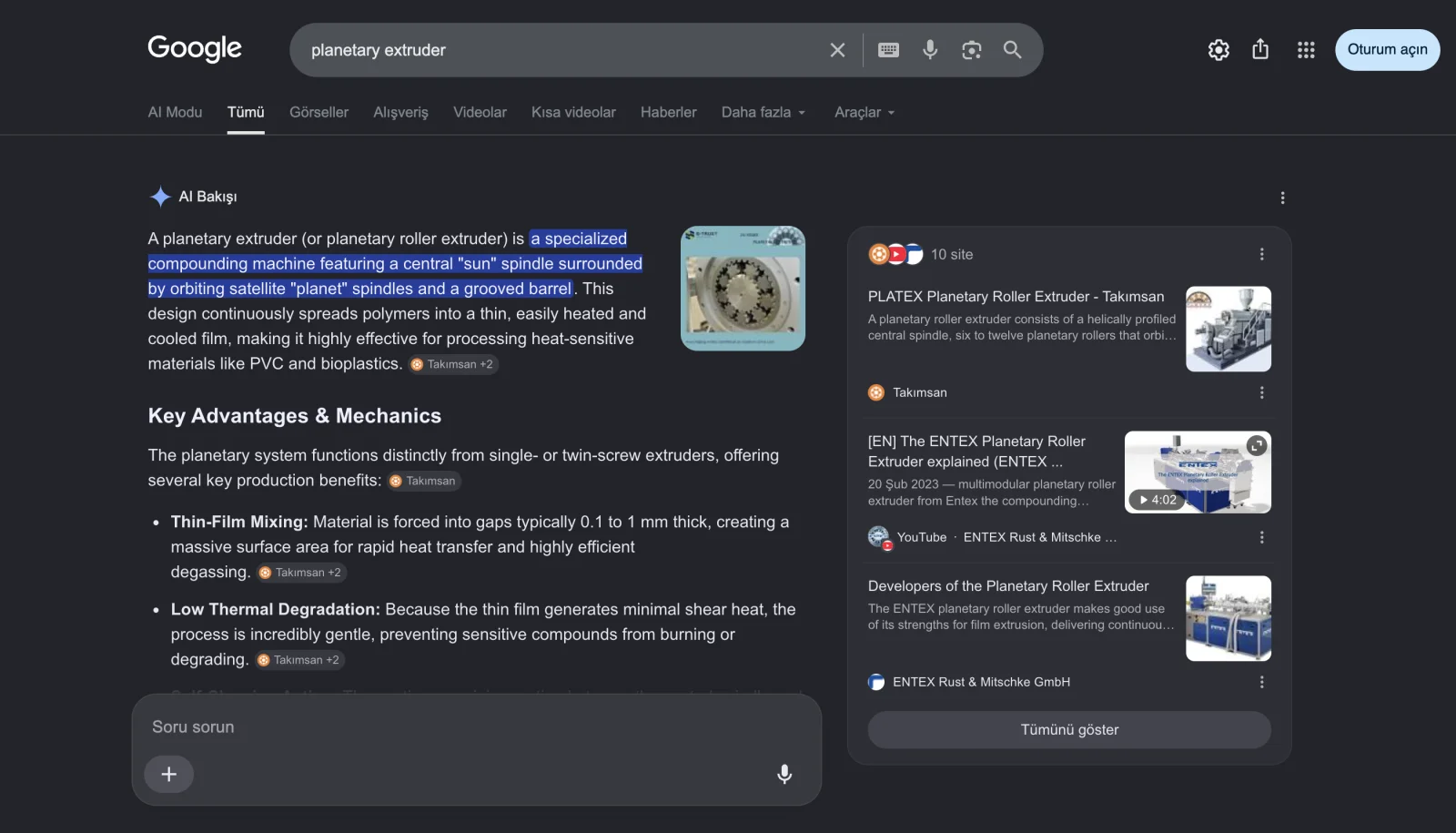The height and width of the screenshot is (833, 1456).
Task: Click the share icon in the header
Action: [1260, 49]
